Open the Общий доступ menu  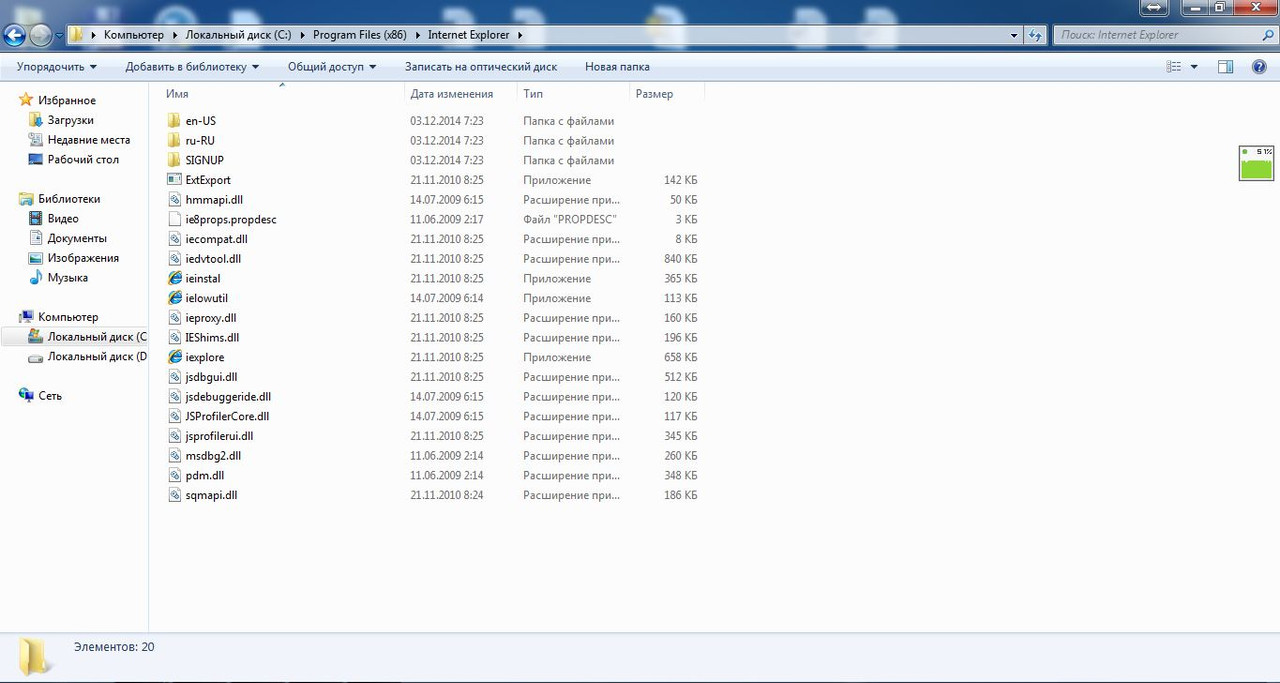click(332, 67)
